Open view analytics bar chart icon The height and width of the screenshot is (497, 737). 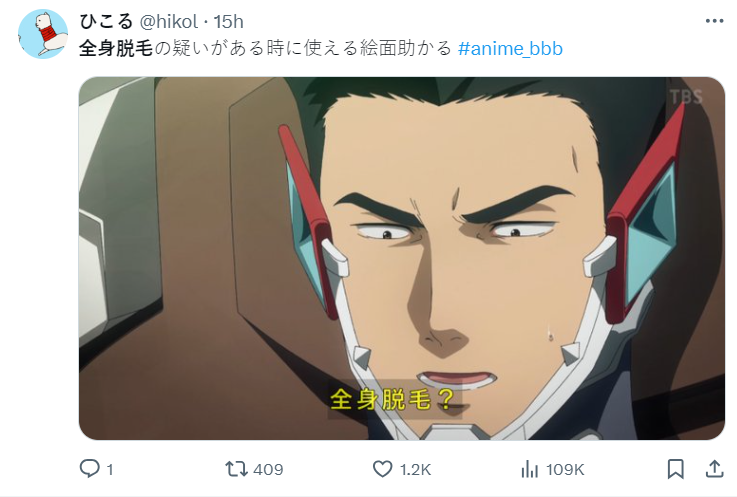(529, 469)
